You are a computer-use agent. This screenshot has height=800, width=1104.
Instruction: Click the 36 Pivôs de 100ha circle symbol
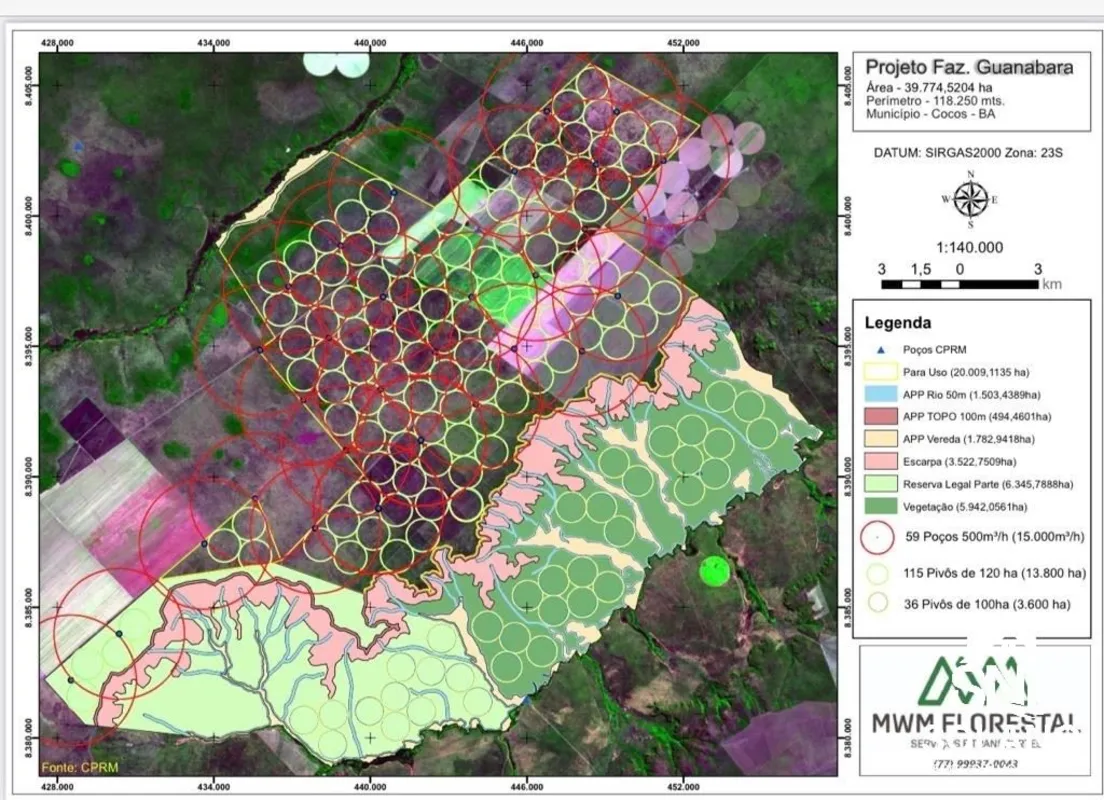(x=876, y=604)
